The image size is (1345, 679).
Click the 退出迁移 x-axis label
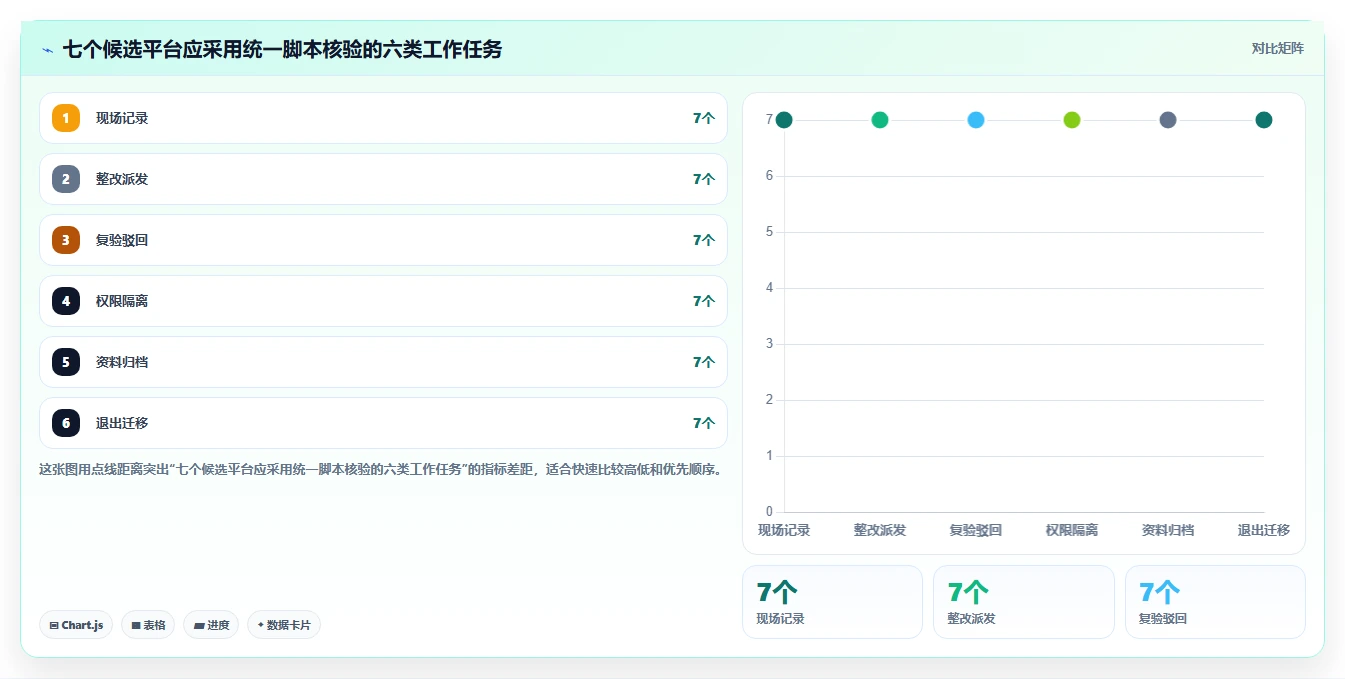pos(1264,530)
